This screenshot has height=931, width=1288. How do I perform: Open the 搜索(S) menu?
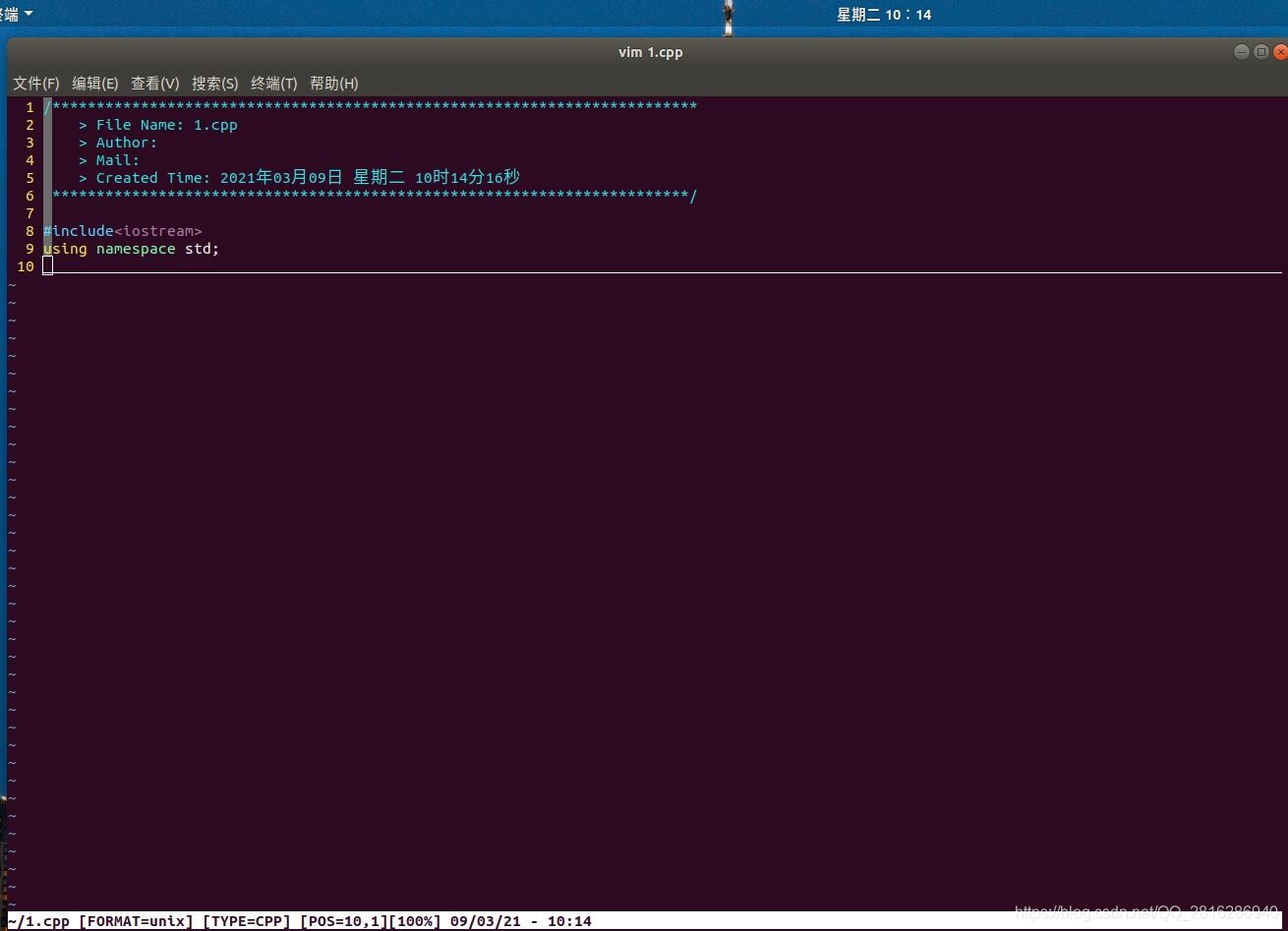tap(214, 84)
